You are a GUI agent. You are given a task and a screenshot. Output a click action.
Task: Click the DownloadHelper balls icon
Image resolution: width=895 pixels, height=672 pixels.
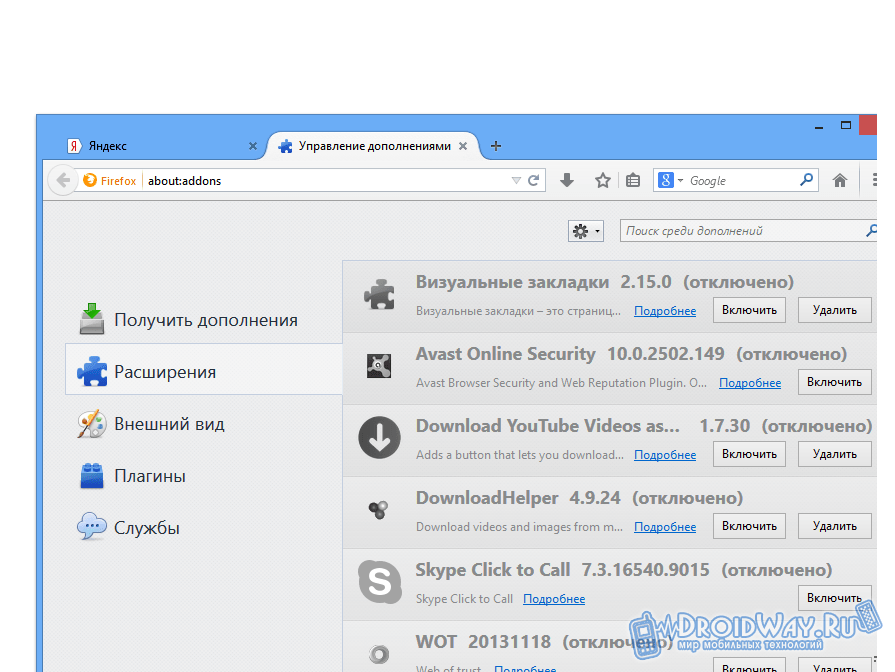[378, 509]
